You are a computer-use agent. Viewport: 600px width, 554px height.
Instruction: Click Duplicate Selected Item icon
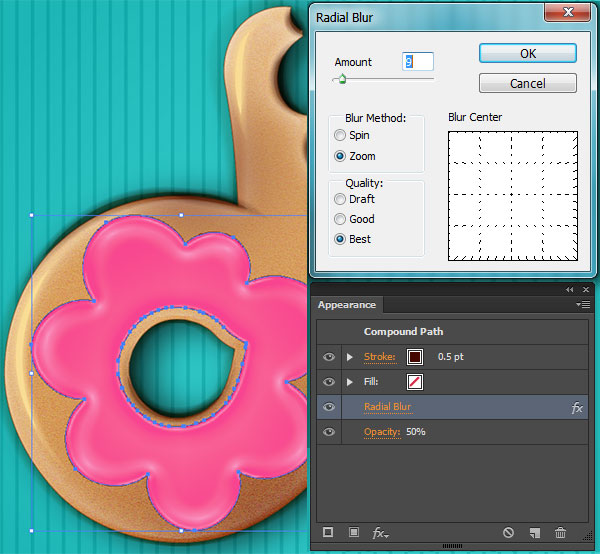click(x=535, y=533)
